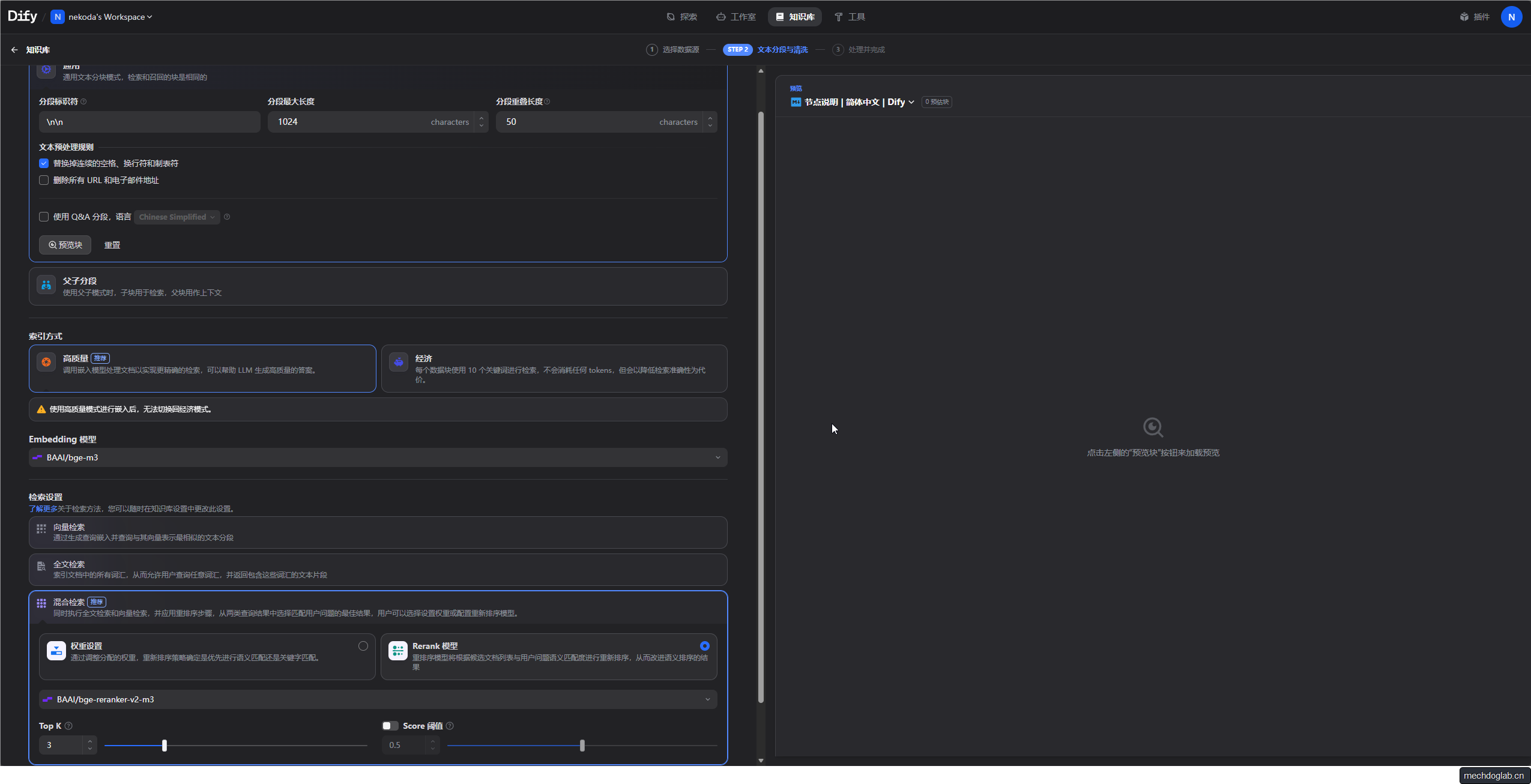This screenshot has width=1531, height=784.
Task: Click the user avatar N icon
Action: pyautogui.click(x=1511, y=17)
